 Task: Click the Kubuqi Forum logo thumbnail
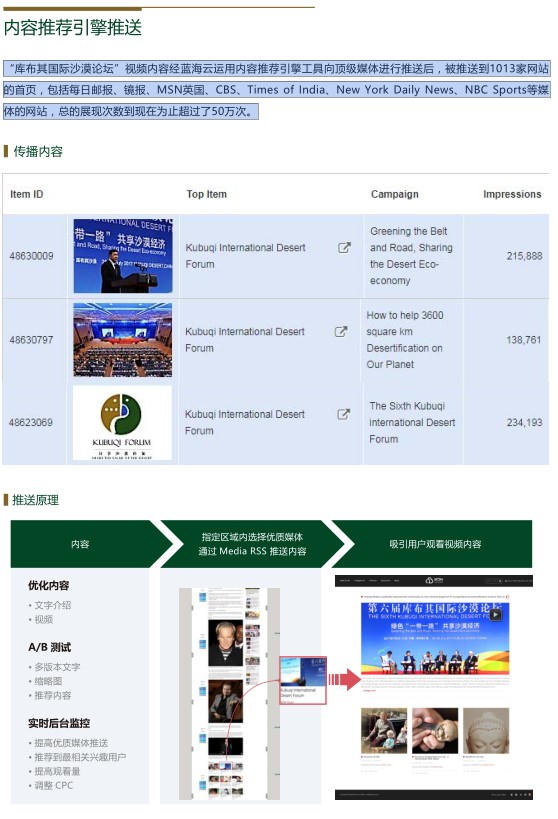123,423
